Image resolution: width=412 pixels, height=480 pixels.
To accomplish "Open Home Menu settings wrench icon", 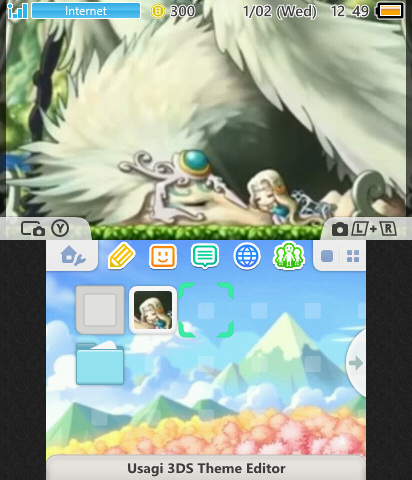I will click(73, 256).
